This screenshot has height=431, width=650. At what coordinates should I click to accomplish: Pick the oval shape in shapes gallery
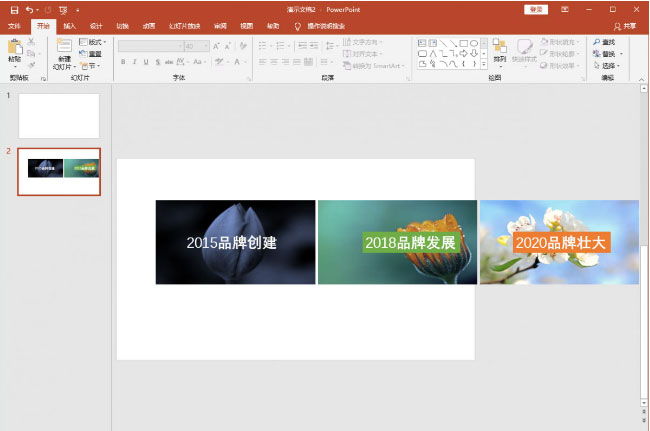tap(474, 43)
